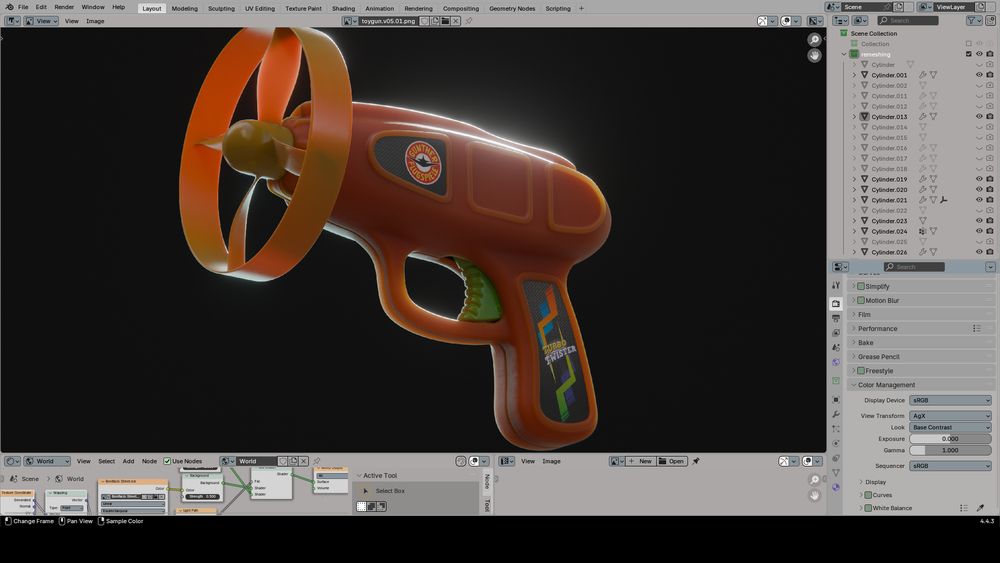This screenshot has height=563, width=1000.
Task: Open the Output properties printer icon
Action: pos(836,318)
